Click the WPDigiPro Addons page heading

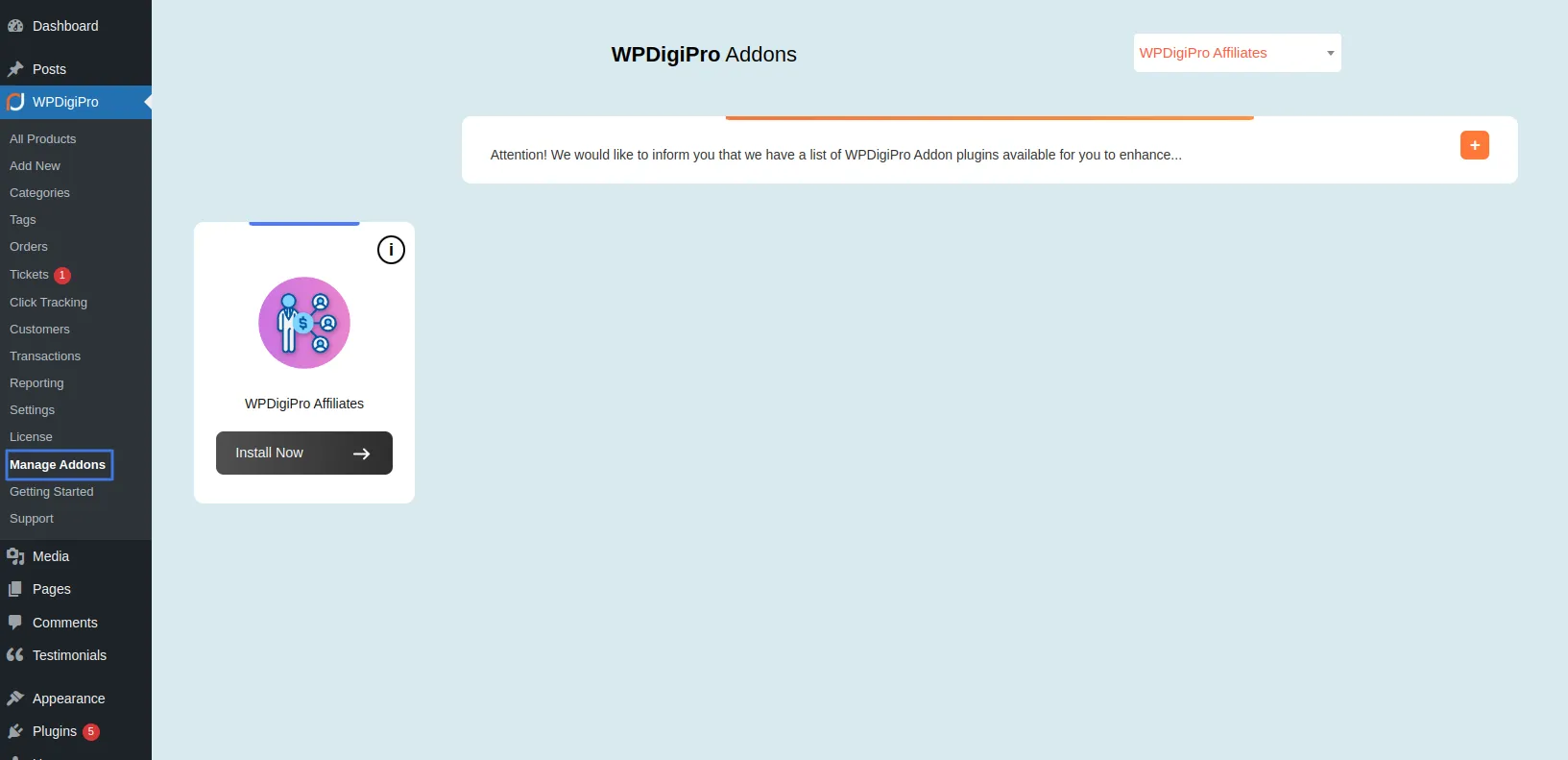(704, 55)
